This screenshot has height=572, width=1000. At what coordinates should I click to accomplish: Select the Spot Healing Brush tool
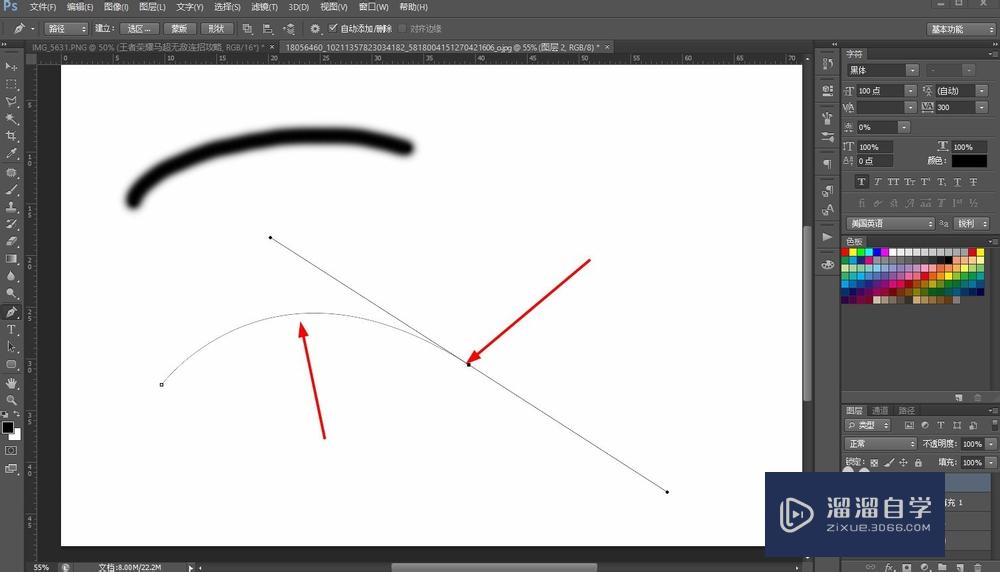tap(11, 172)
